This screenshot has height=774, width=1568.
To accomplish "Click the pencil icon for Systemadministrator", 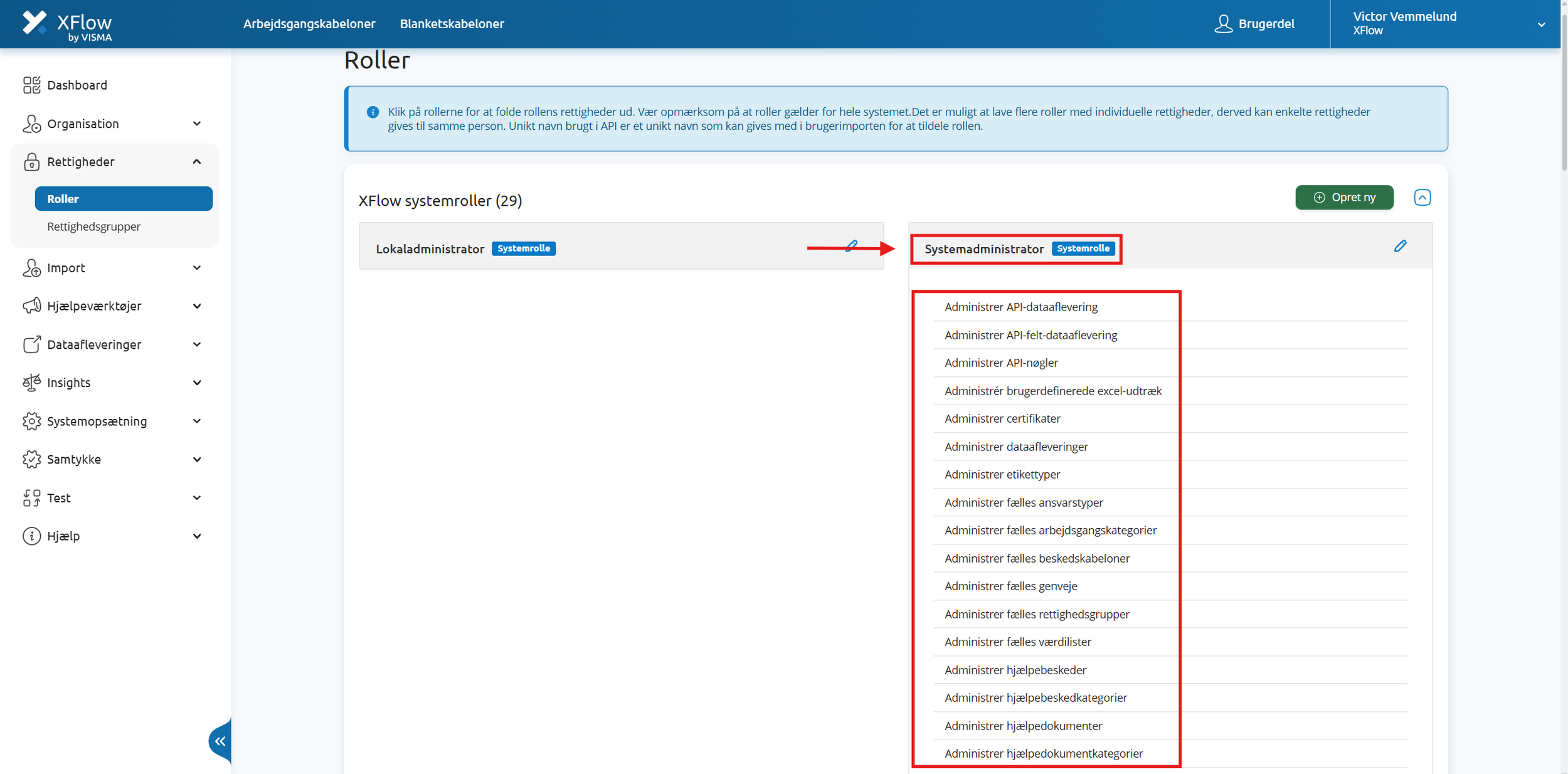I will point(1400,246).
